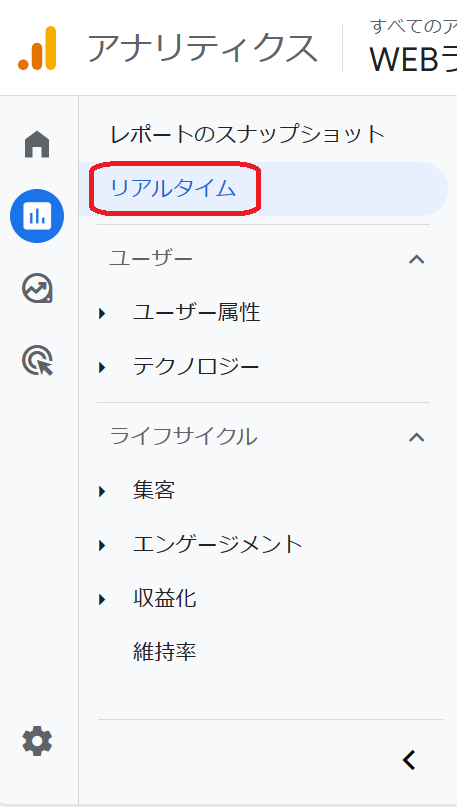This screenshot has height=807, width=457.
Task: Click the Google Analytics logo
Action: click(37, 48)
